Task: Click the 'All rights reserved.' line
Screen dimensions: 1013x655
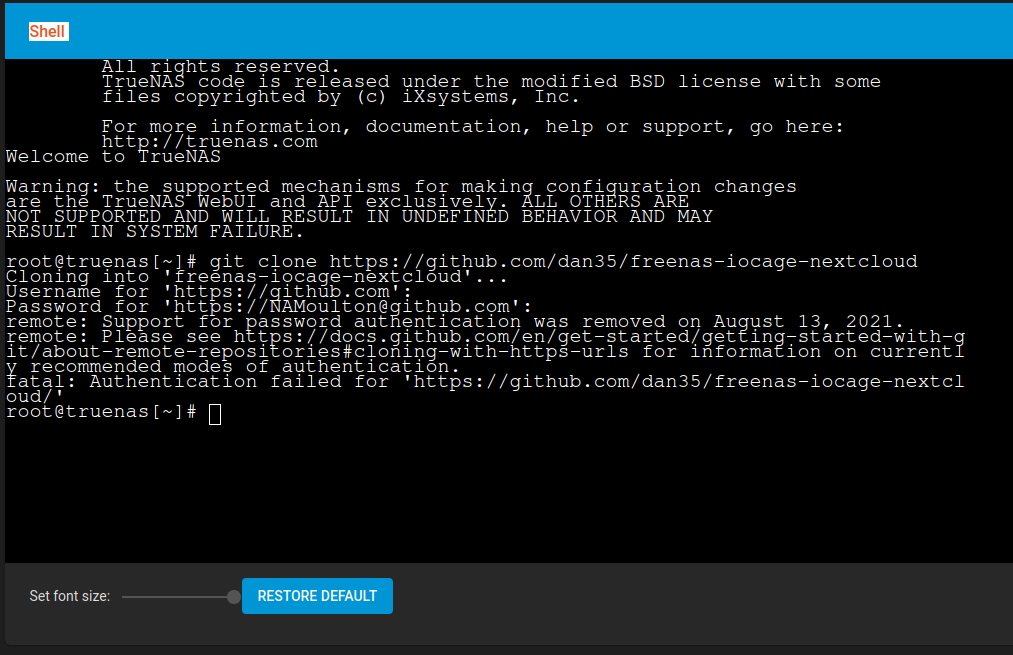Action: (x=220, y=67)
